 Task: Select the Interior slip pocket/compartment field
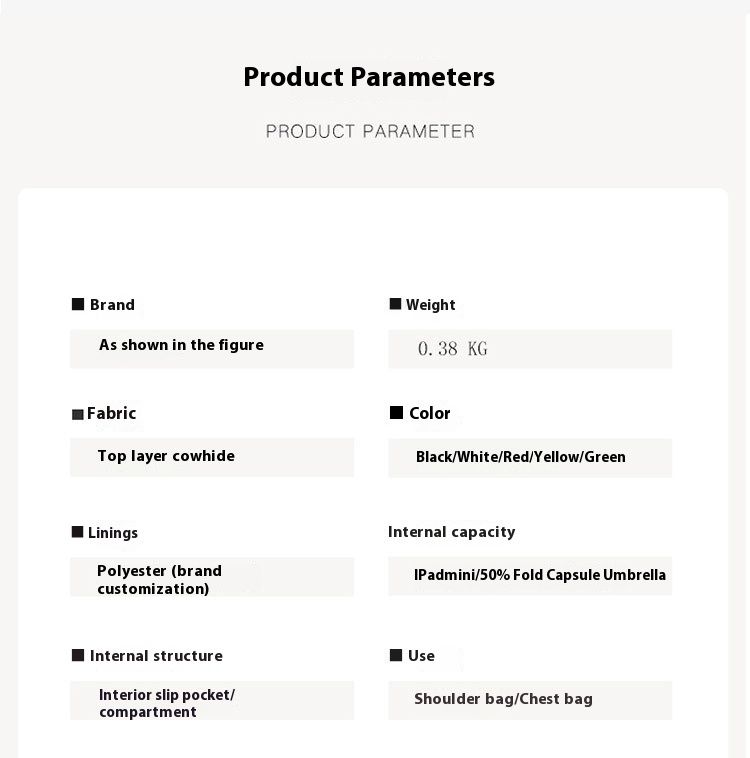tap(211, 701)
